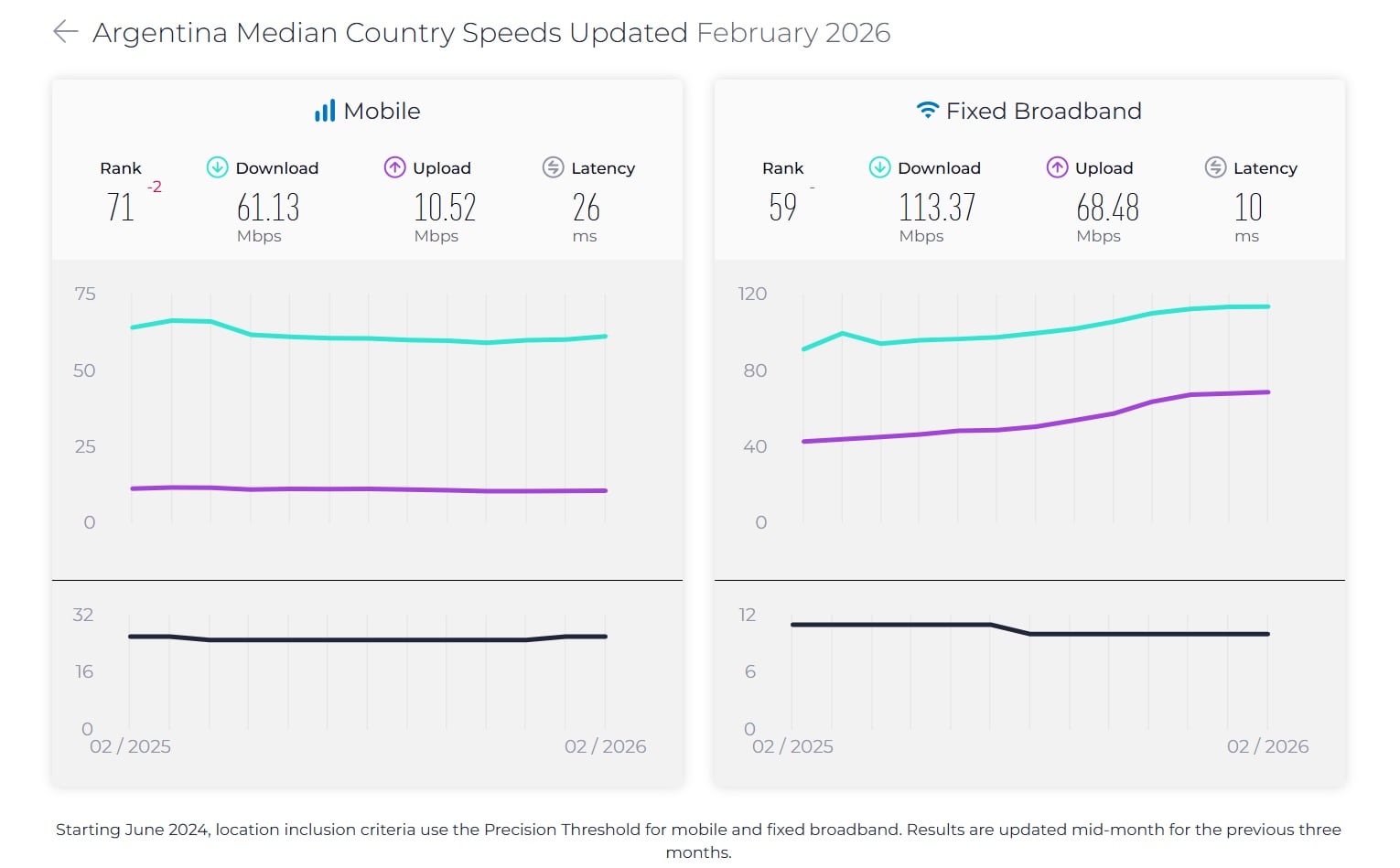Click the Fixed Broadband rank value 59
Screen dimensions: 1400x868
click(x=782, y=208)
